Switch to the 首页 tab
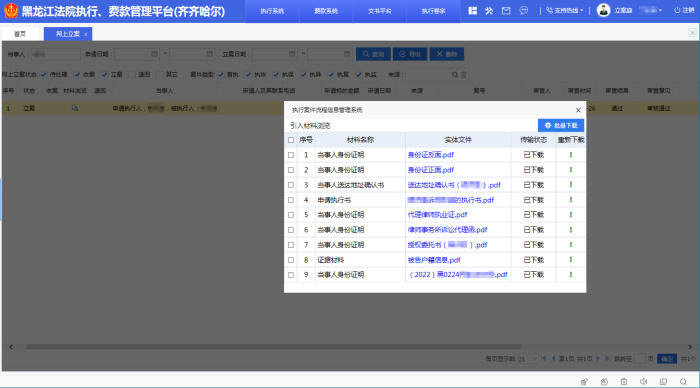This screenshot has width=700, height=388. pos(20,34)
